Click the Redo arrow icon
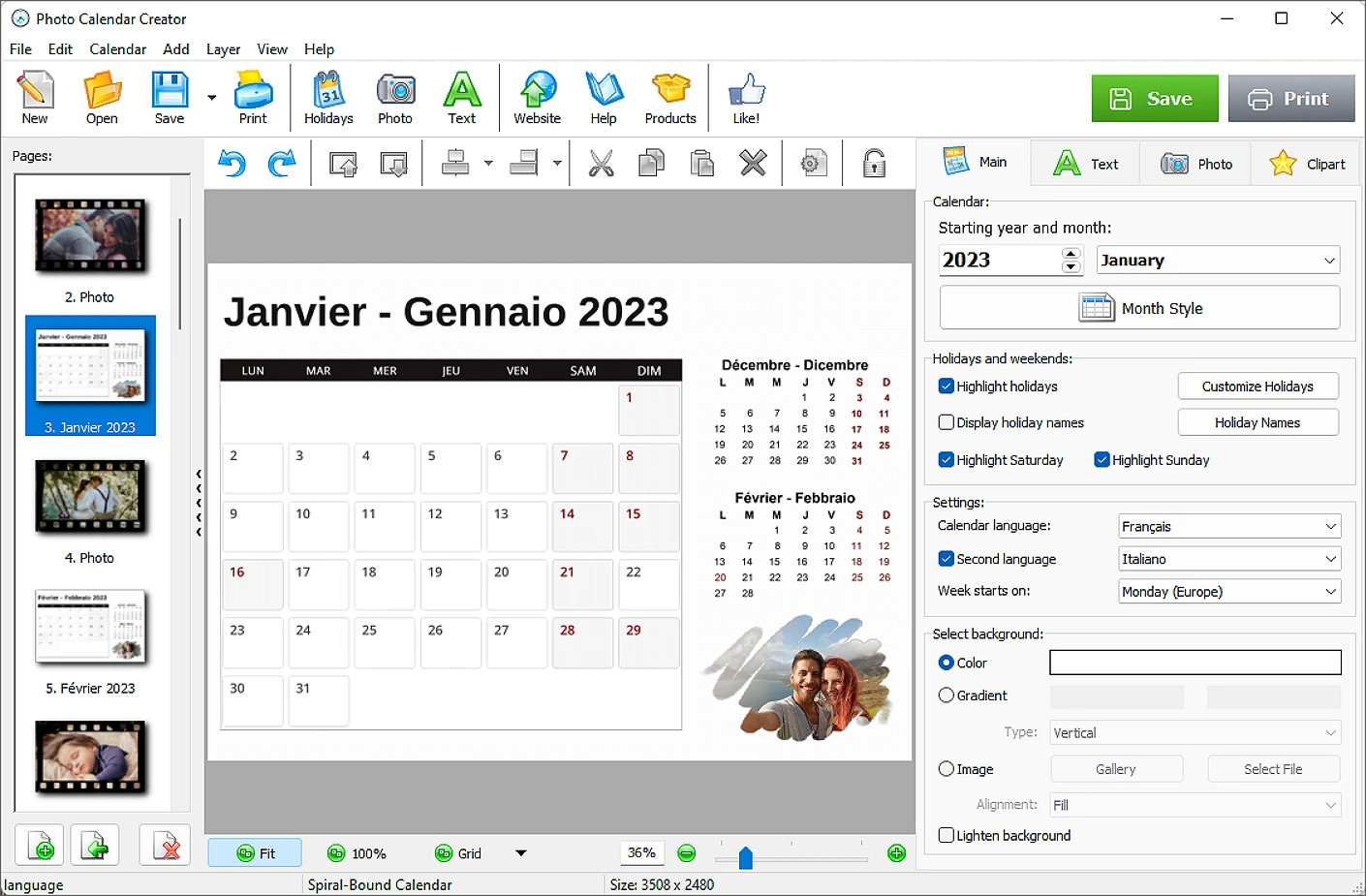Viewport: 1366px width, 896px height. tap(281, 164)
